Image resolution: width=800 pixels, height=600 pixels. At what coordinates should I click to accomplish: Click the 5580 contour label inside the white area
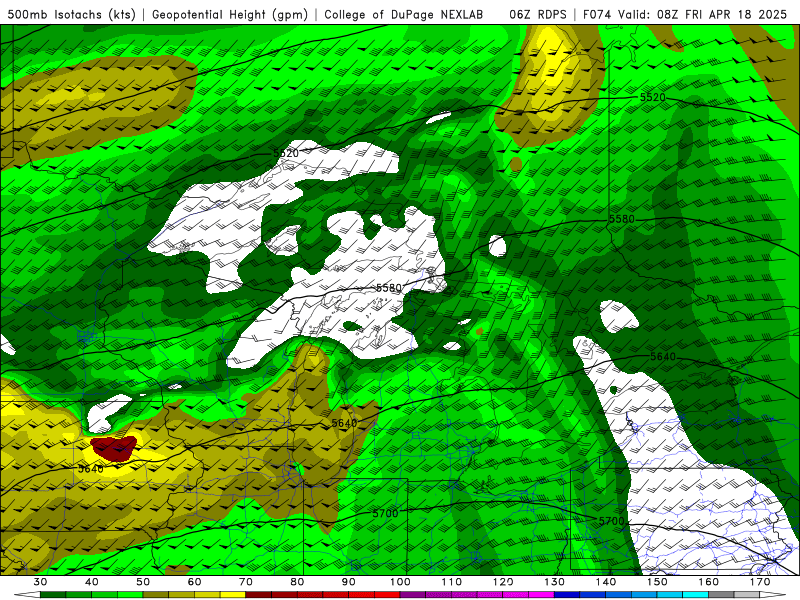[x=389, y=288]
